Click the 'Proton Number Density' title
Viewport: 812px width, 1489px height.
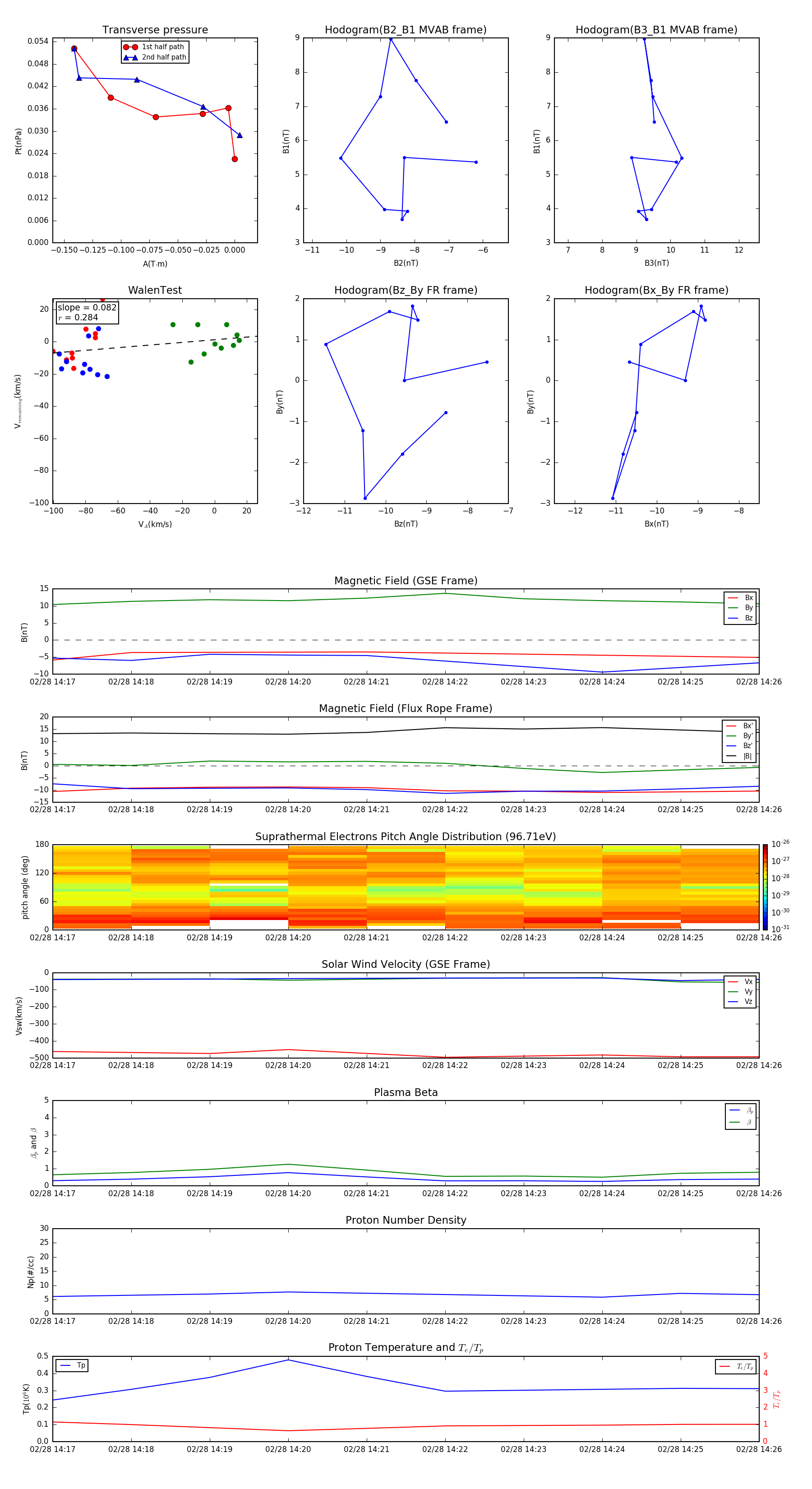(x=406, y=1220)
